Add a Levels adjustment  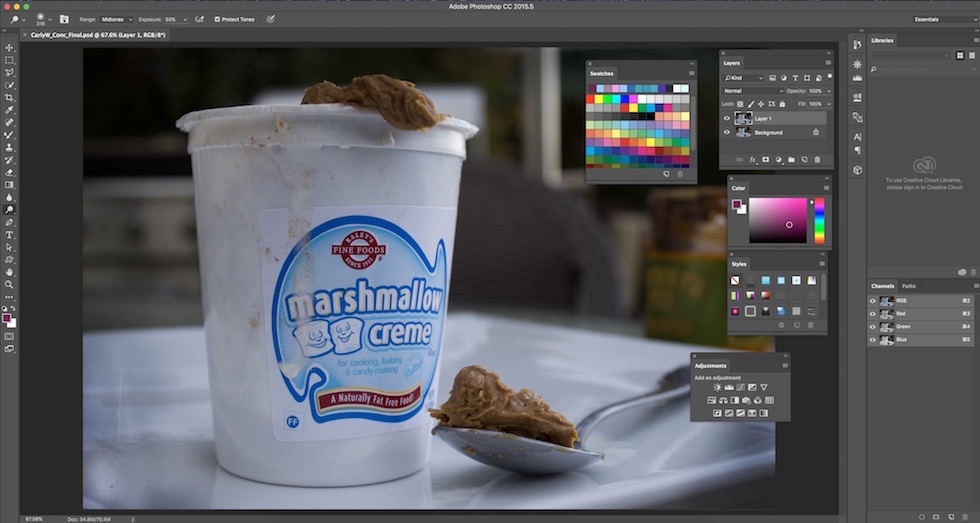[729, 387]
